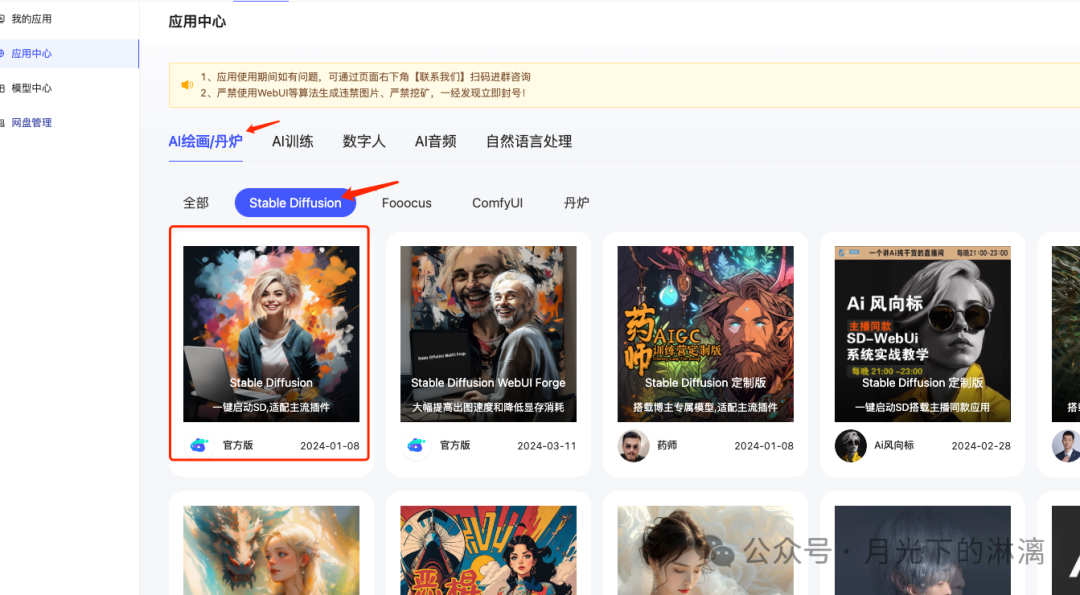Open 我的应用 in the sidebar
1080x595 pixels.
[31, 19]
